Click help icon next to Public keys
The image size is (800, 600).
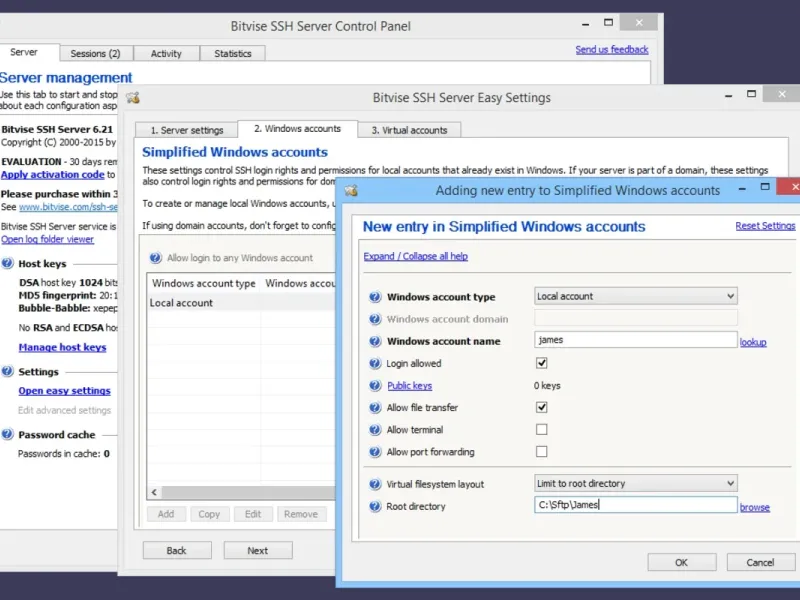point(375,386)
